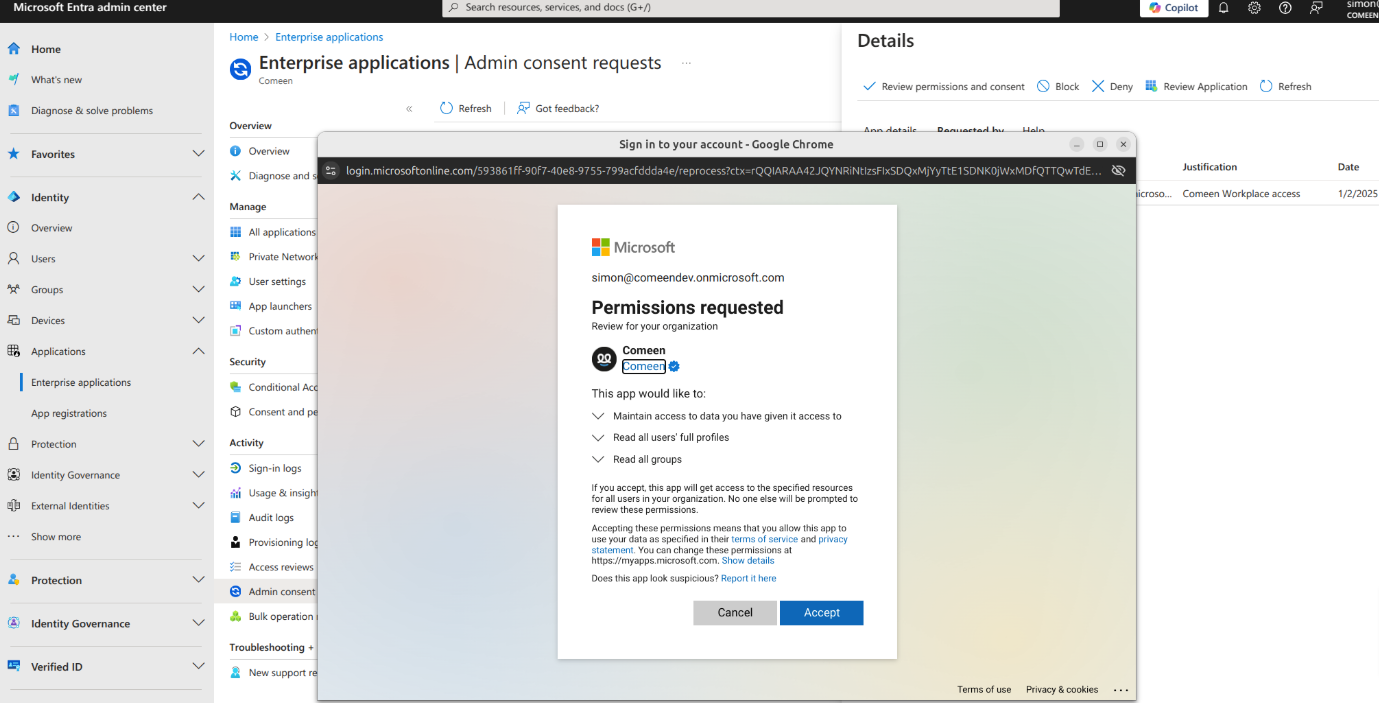Expand the Groups item in the sidebar

pos(198,290)
